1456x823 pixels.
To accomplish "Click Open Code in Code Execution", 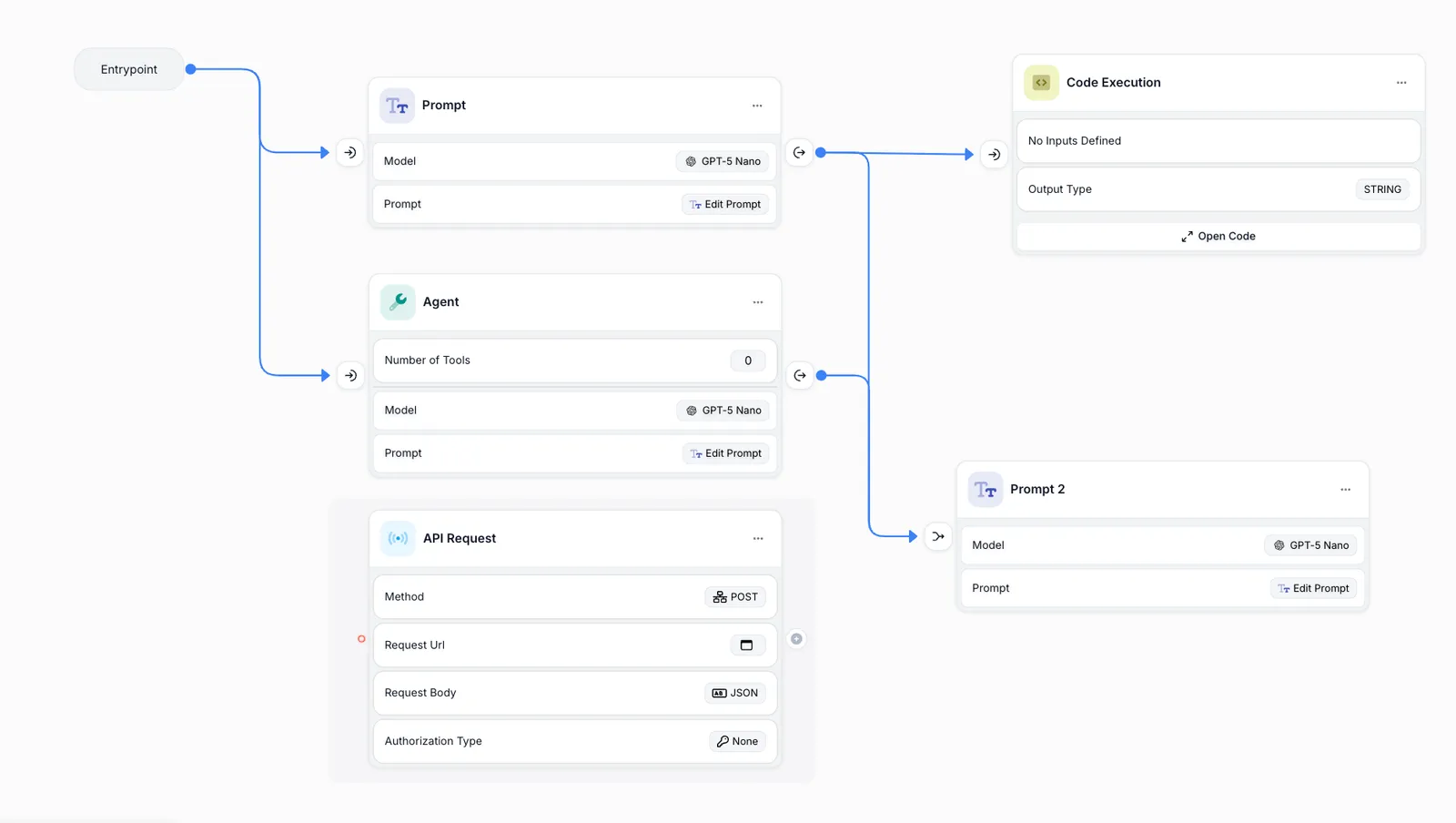I will (1218, 236).
